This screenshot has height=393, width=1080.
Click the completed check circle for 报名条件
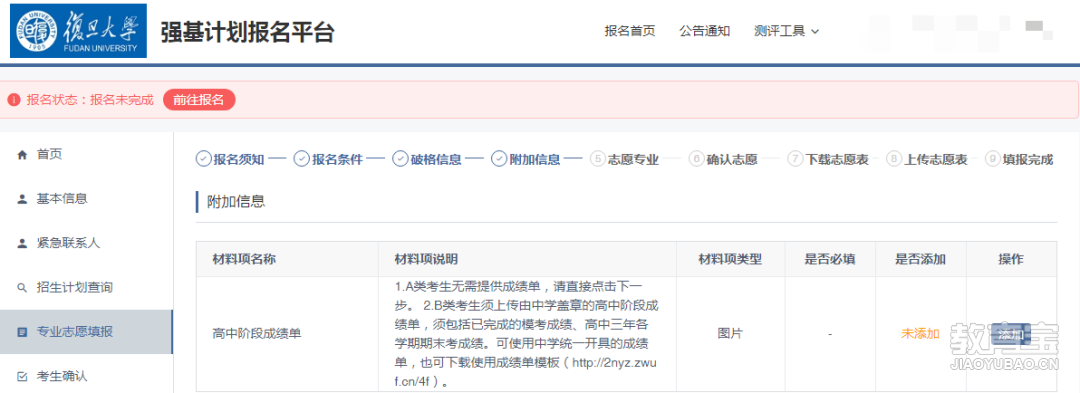301,159
